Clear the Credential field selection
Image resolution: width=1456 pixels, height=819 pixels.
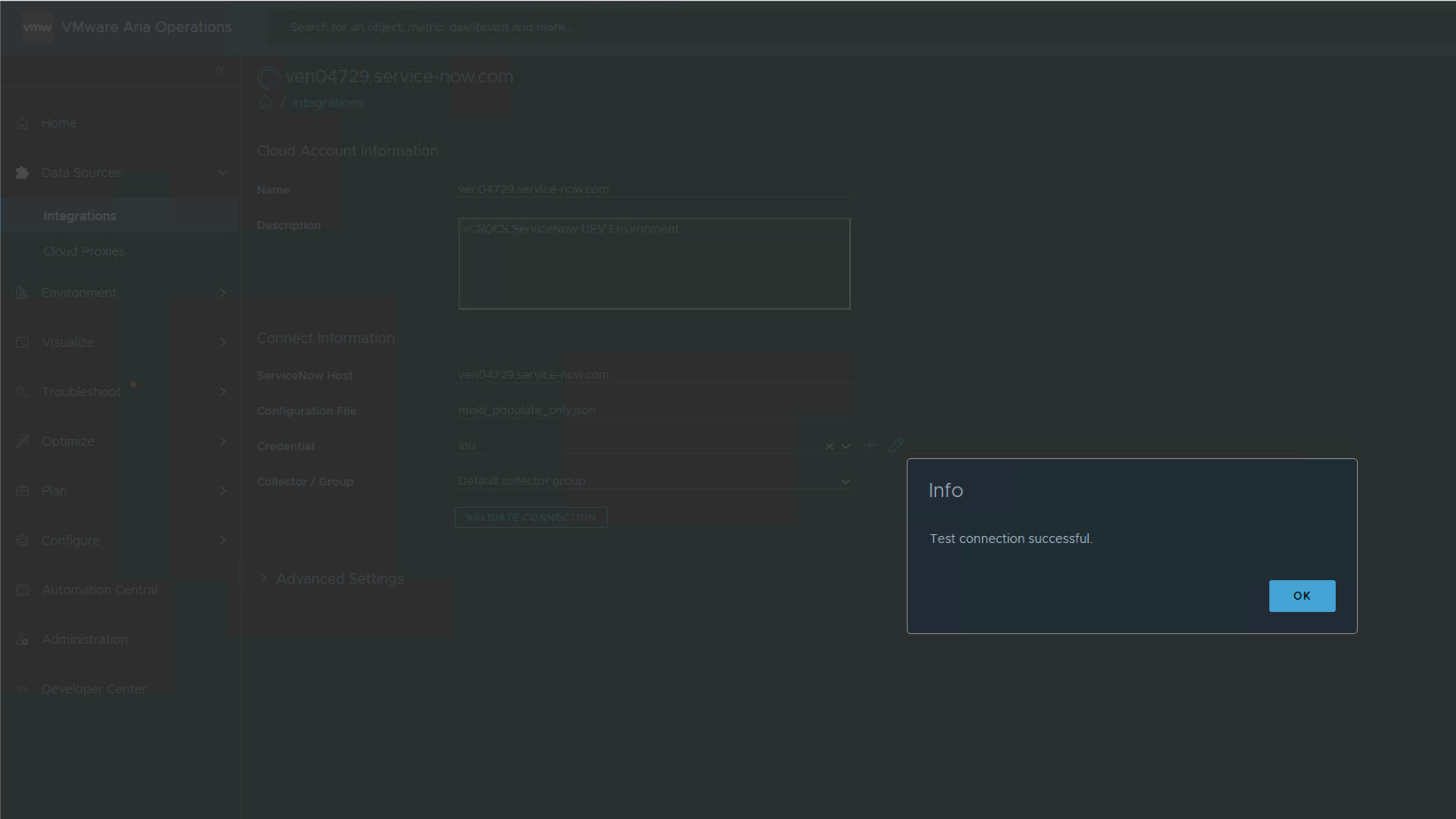(829, 447)
